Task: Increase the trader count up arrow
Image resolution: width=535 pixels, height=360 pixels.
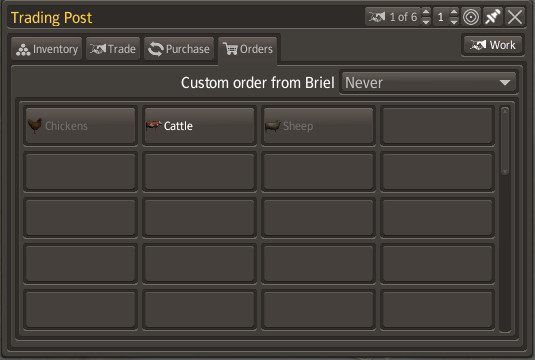Action: pyautogui.click(x=426, y=12)
